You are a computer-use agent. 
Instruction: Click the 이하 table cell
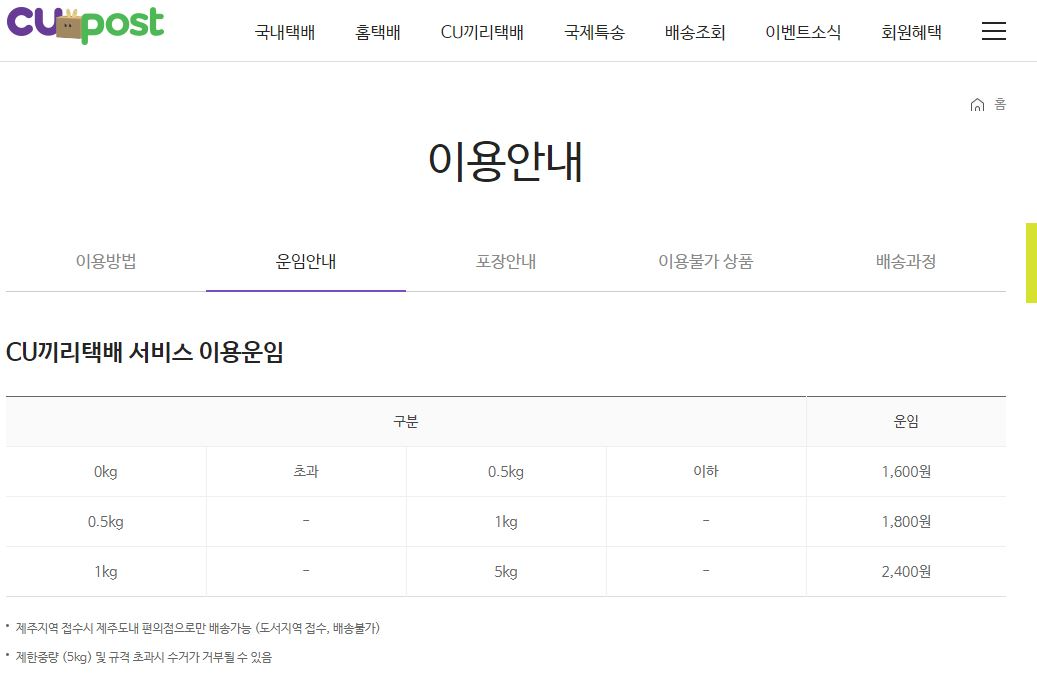[706, 472]
